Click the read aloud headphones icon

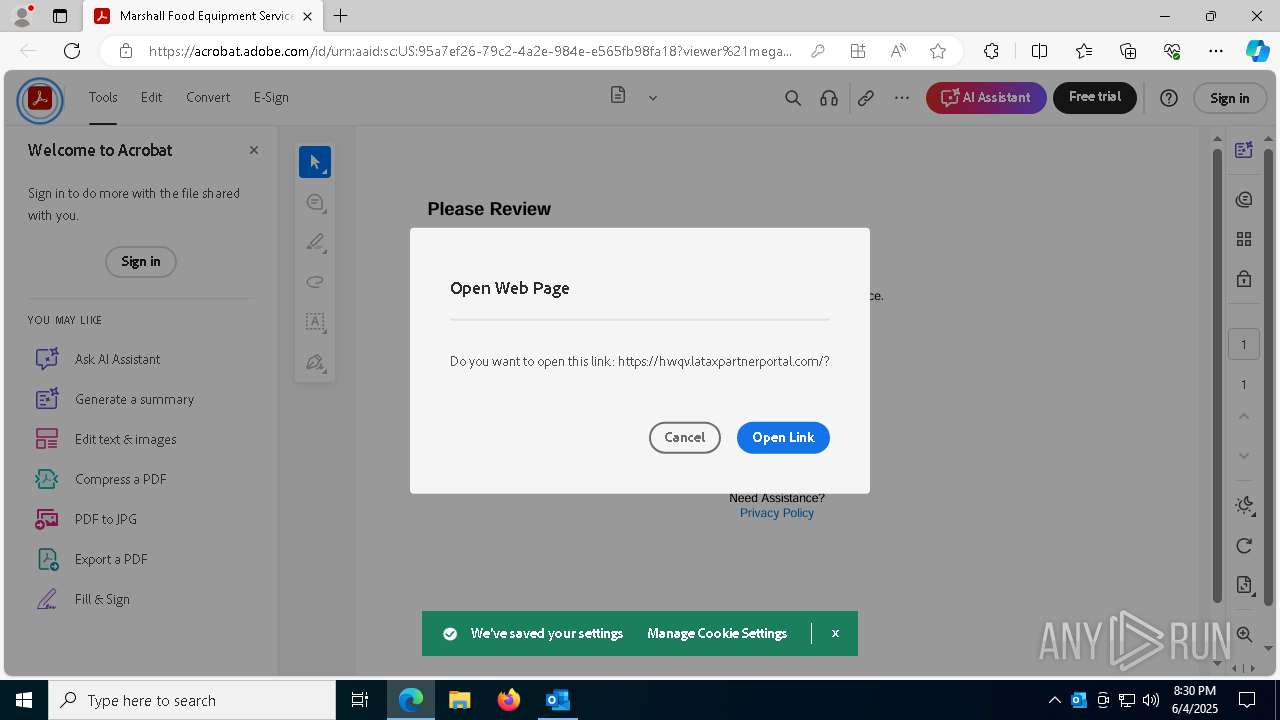[829, 98]
